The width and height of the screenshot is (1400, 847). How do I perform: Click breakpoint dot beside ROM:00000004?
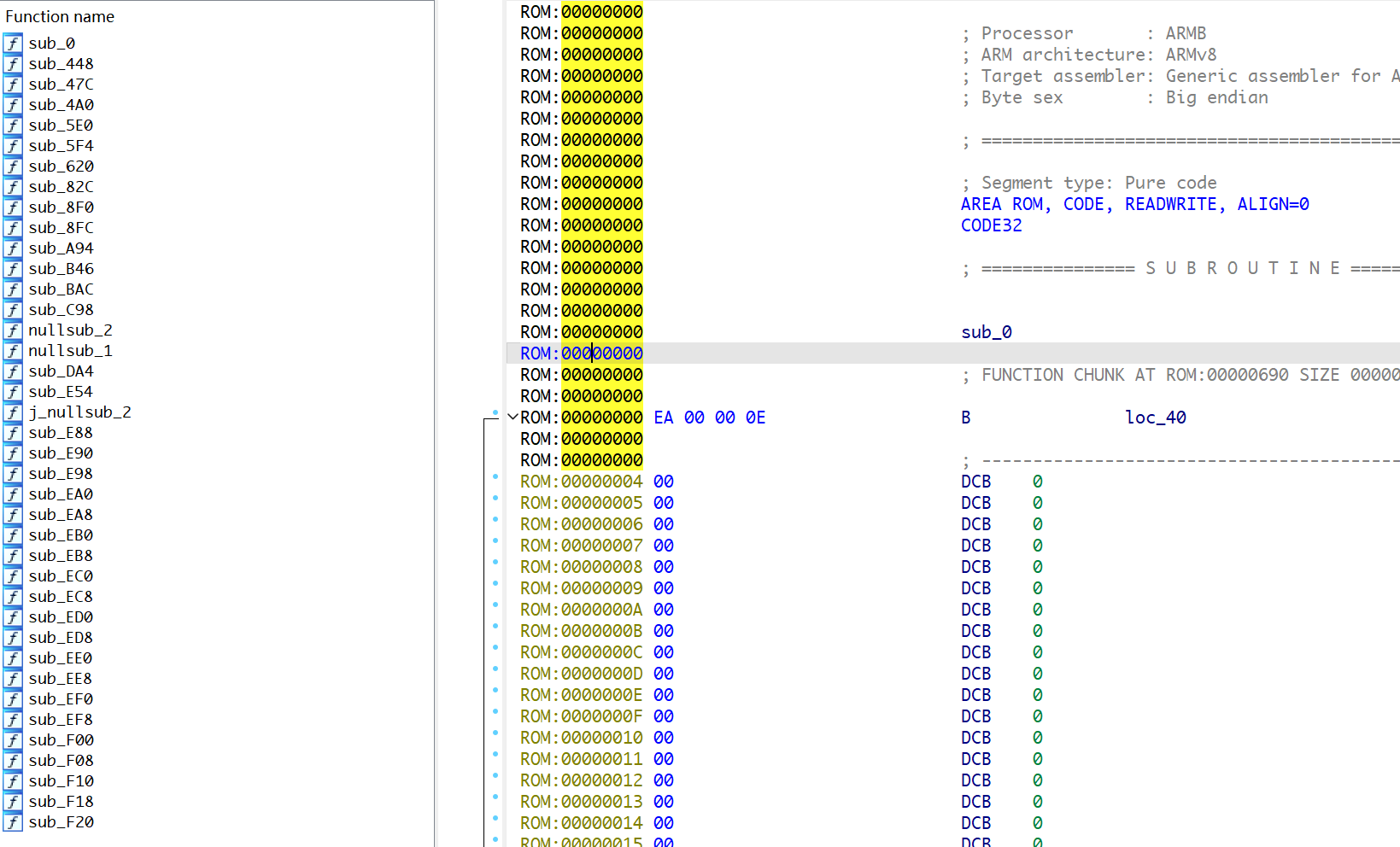495,476
